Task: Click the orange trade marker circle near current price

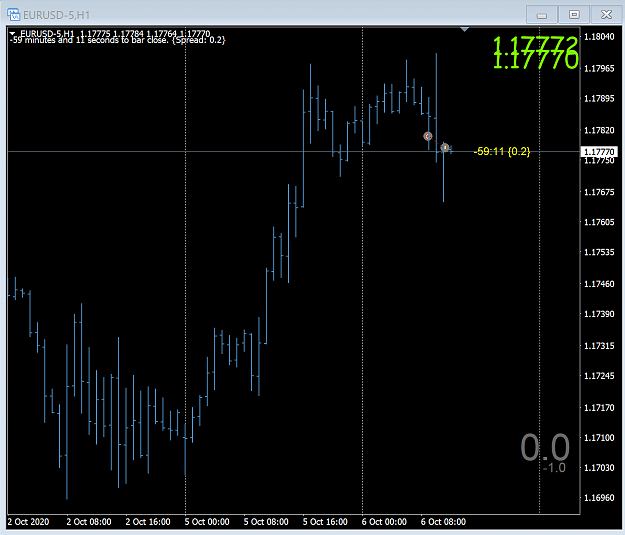Action: coord(445,148)
